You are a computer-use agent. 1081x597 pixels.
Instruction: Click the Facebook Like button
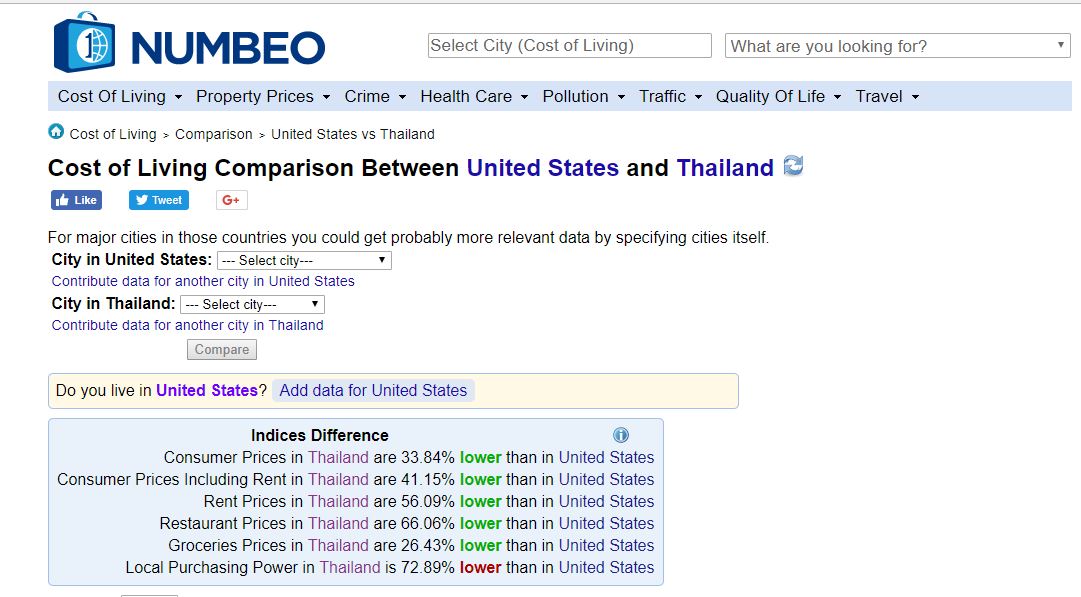point(76,200)
